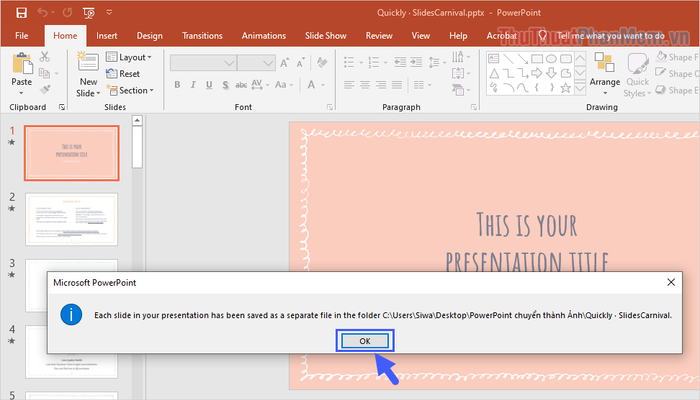Click the Undo arrow icon

pos(42,12)
